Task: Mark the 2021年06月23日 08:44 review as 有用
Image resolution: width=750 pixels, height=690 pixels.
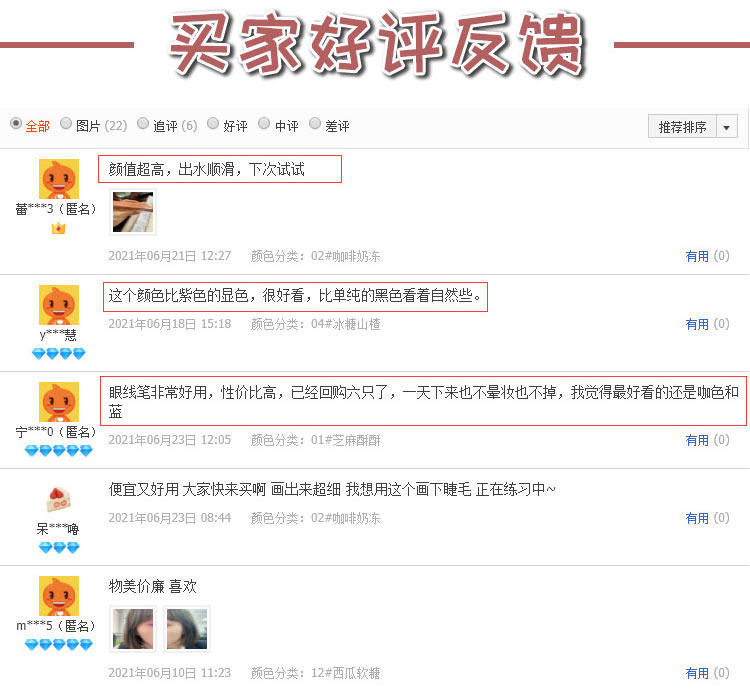Action: (x=697, y=518)
